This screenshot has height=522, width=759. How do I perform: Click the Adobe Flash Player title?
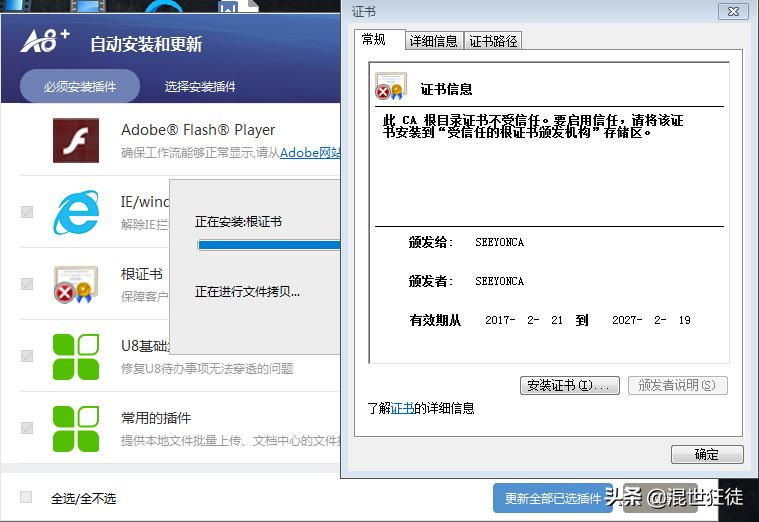198,130
